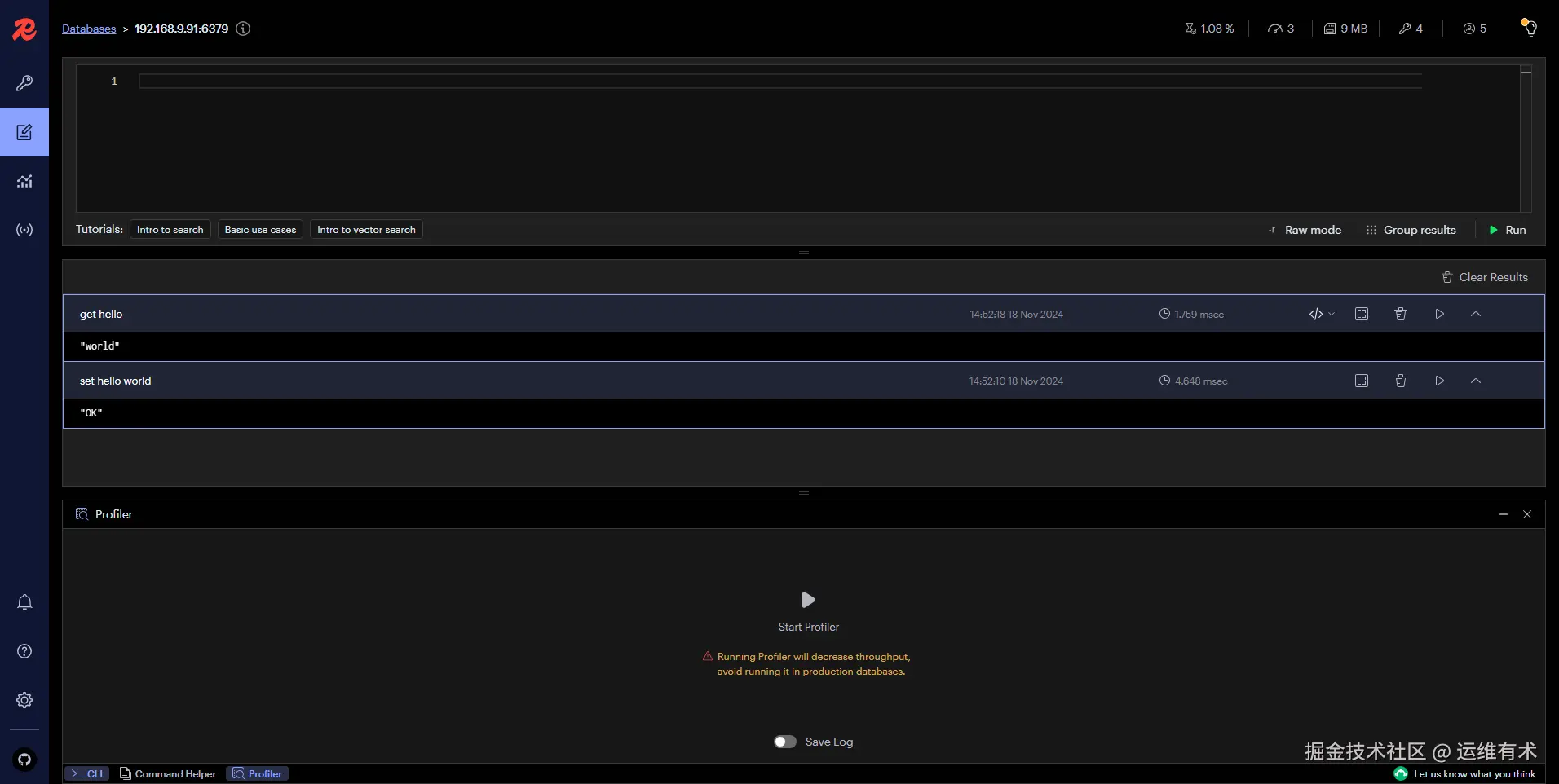Toggle Group results option
This screenshot has width=1559, height=784.
(x=1411, y=230)
